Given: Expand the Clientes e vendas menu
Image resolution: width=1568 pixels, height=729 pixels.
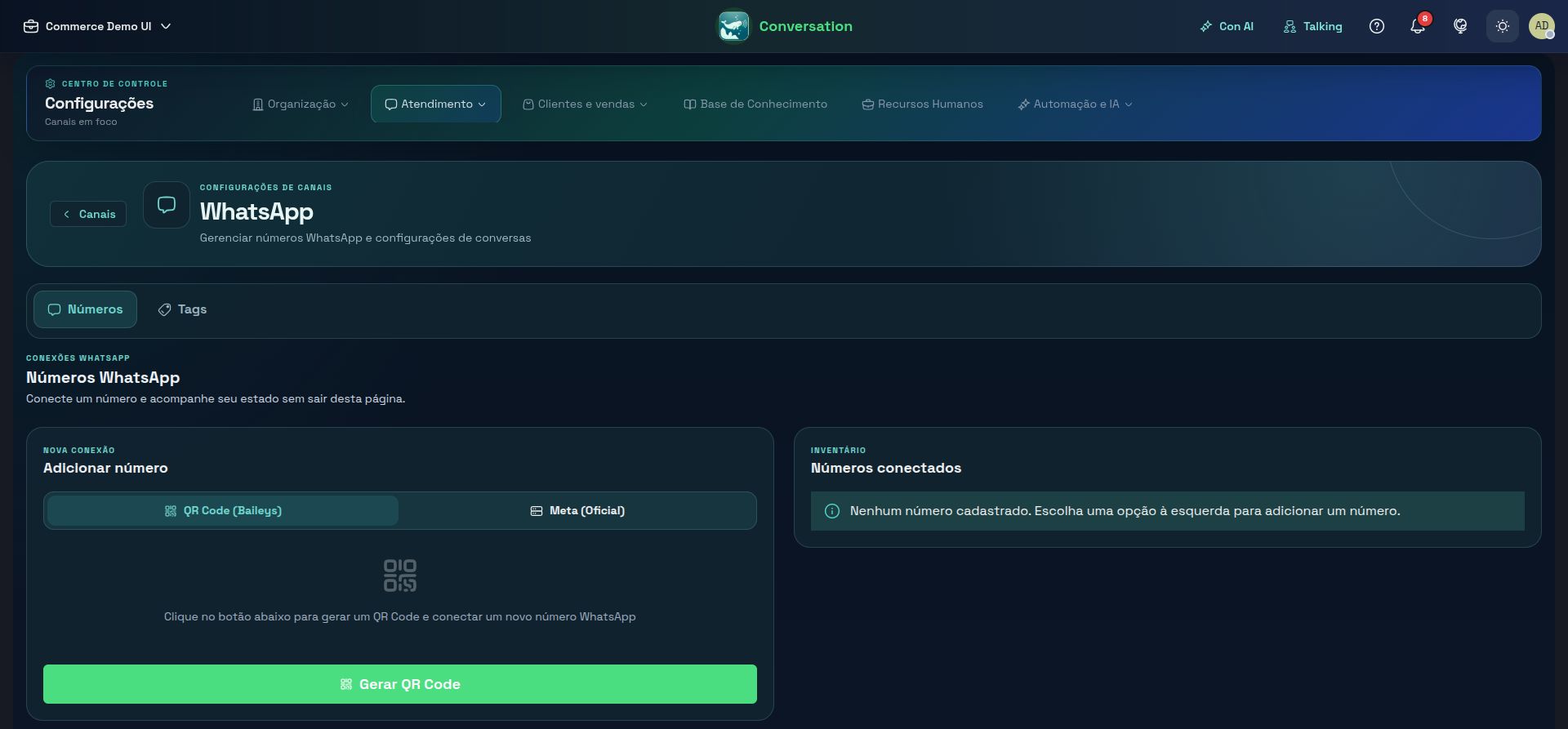Looking at the screenshot, I should (585, 104).
